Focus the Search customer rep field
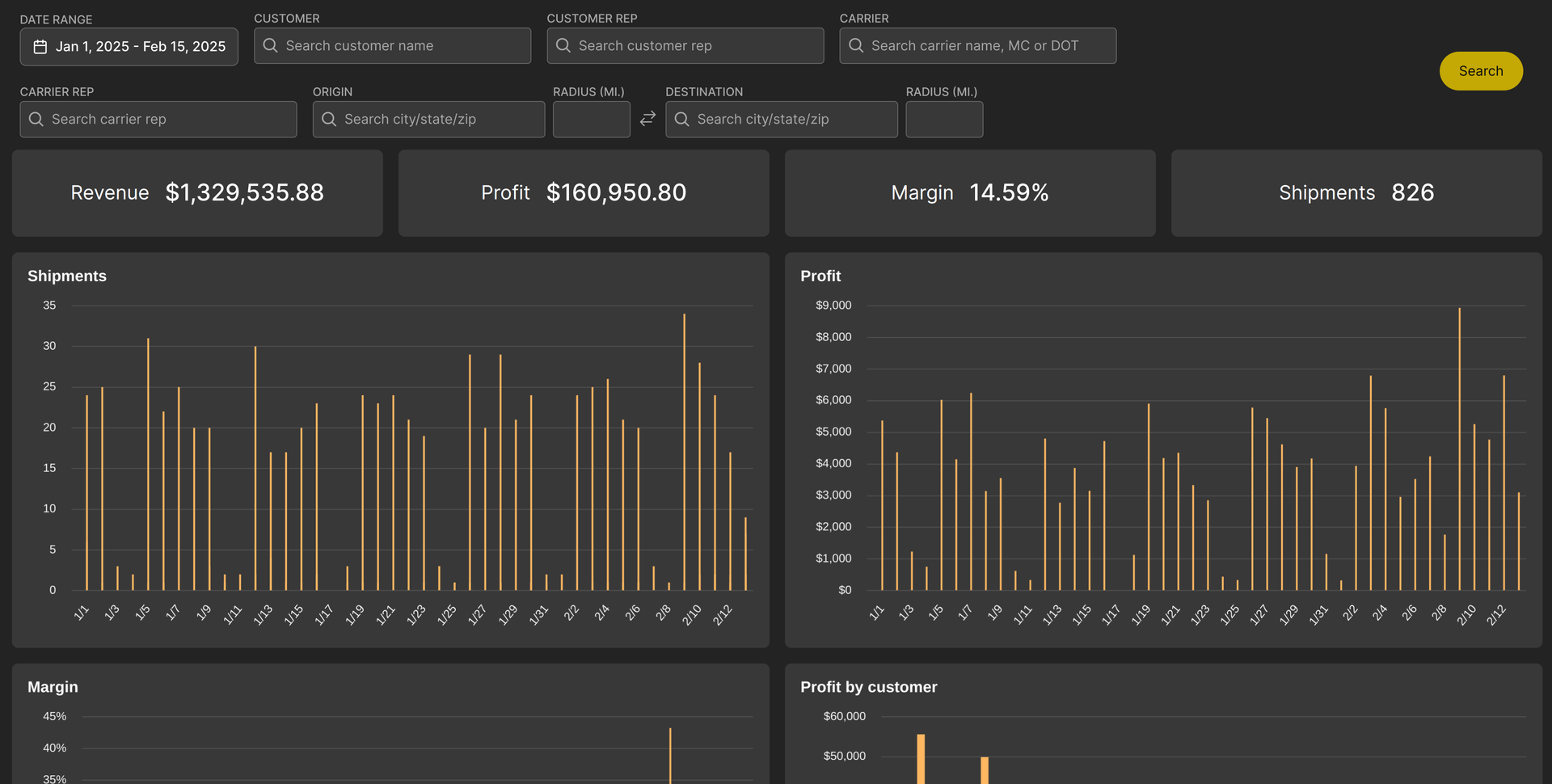The image size is (1552, 784). 685,46
